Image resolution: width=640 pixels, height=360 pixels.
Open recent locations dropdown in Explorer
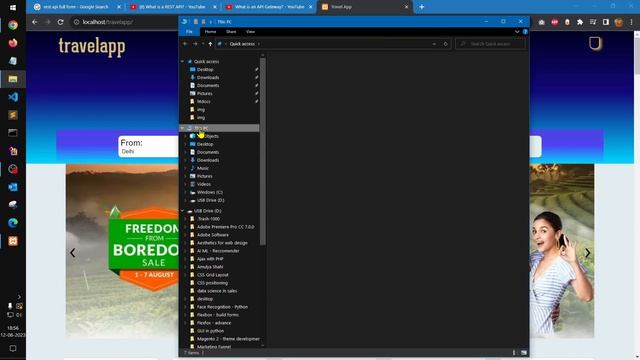[x=203, y=44]
